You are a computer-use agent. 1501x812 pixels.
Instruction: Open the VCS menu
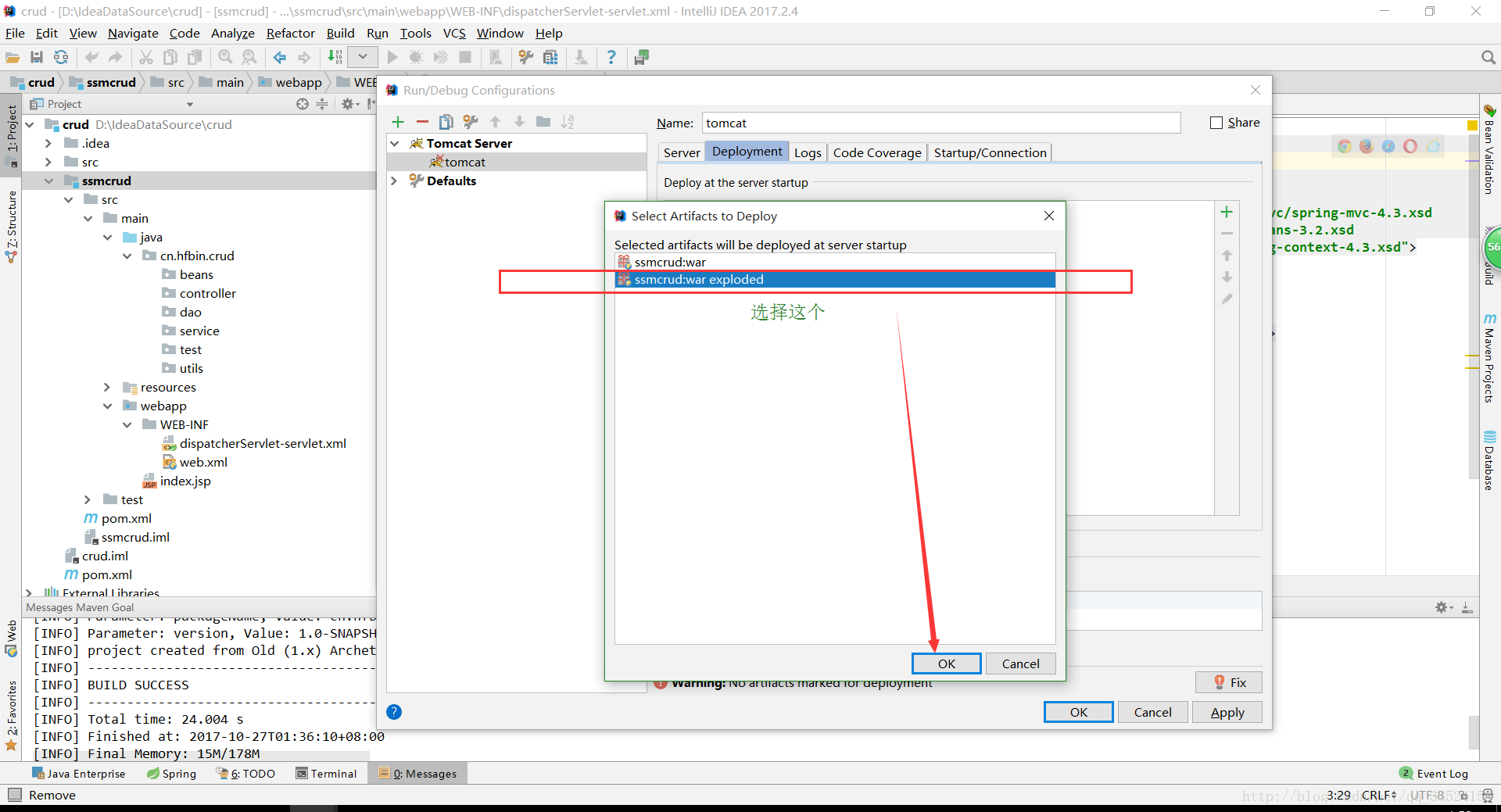coord(454,33)
